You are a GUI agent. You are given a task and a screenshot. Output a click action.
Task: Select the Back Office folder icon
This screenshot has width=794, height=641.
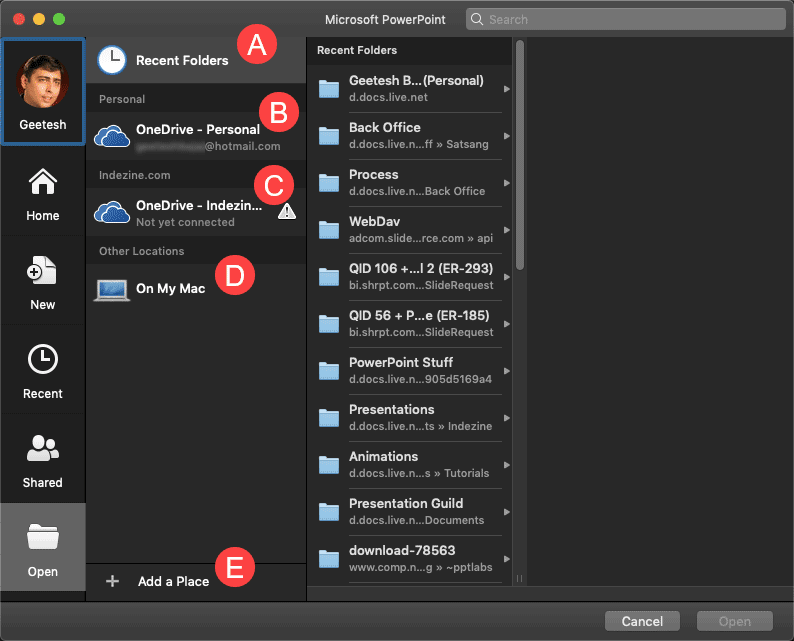click(329, 136)
